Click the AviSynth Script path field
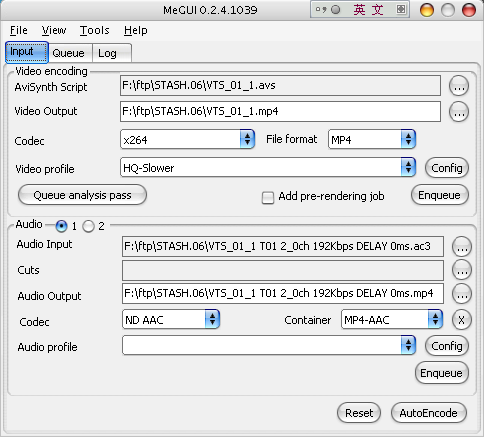The height and width of the screenshot is (437, 484). (x=280, y=86)
